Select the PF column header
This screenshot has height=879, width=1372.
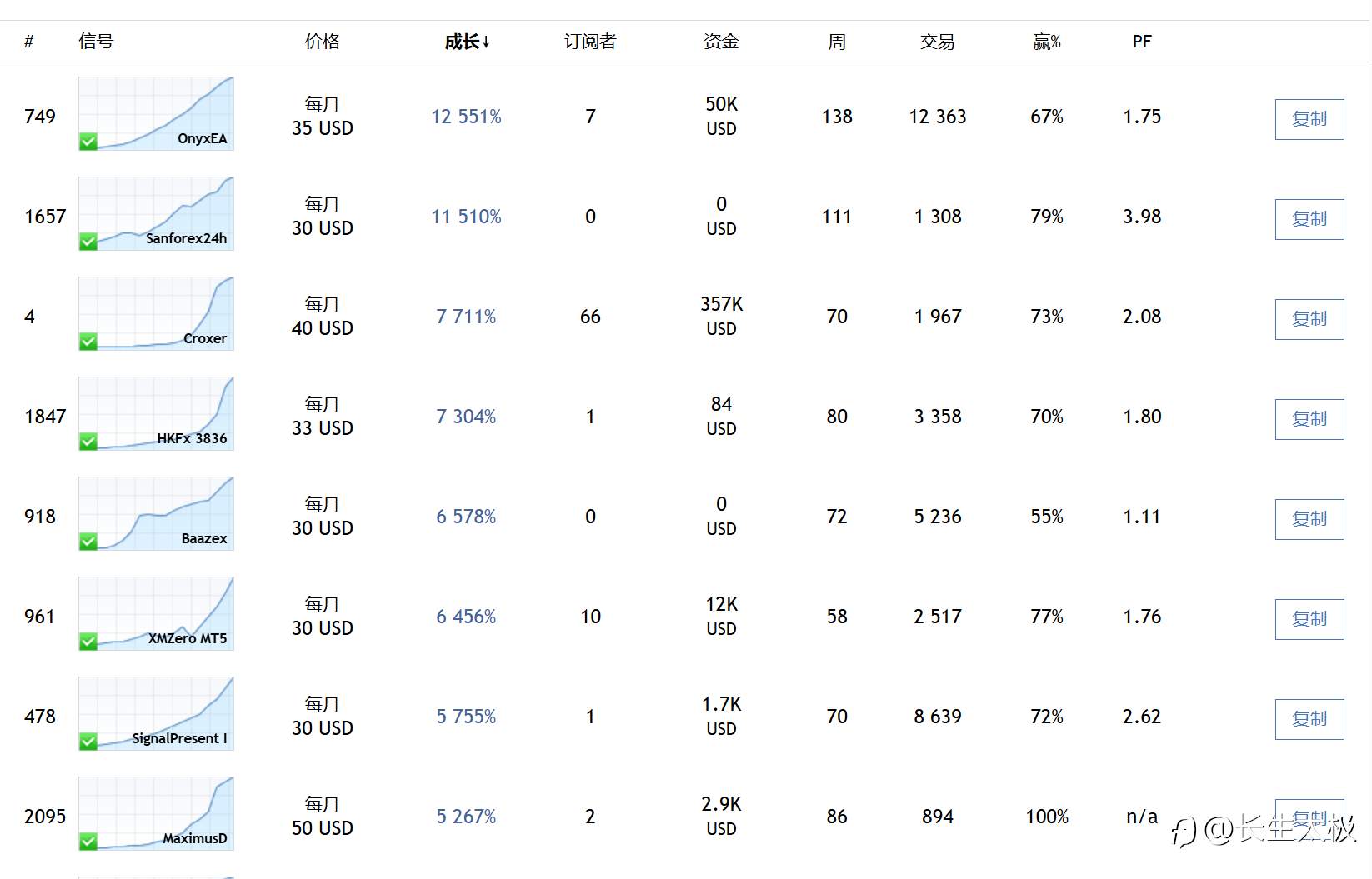coord(1142,42)
